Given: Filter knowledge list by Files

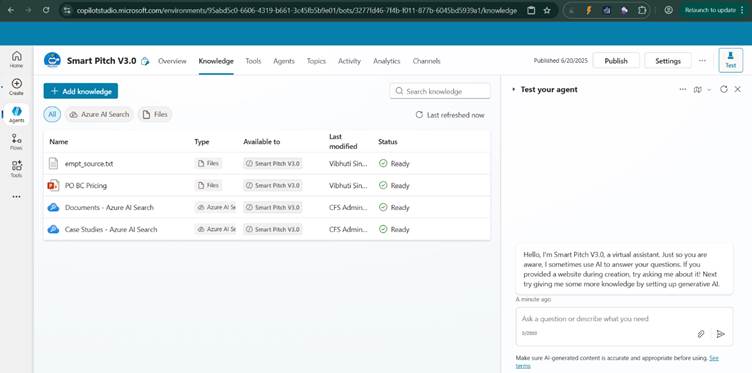Looking at the screenshot, I should [155, 115].
